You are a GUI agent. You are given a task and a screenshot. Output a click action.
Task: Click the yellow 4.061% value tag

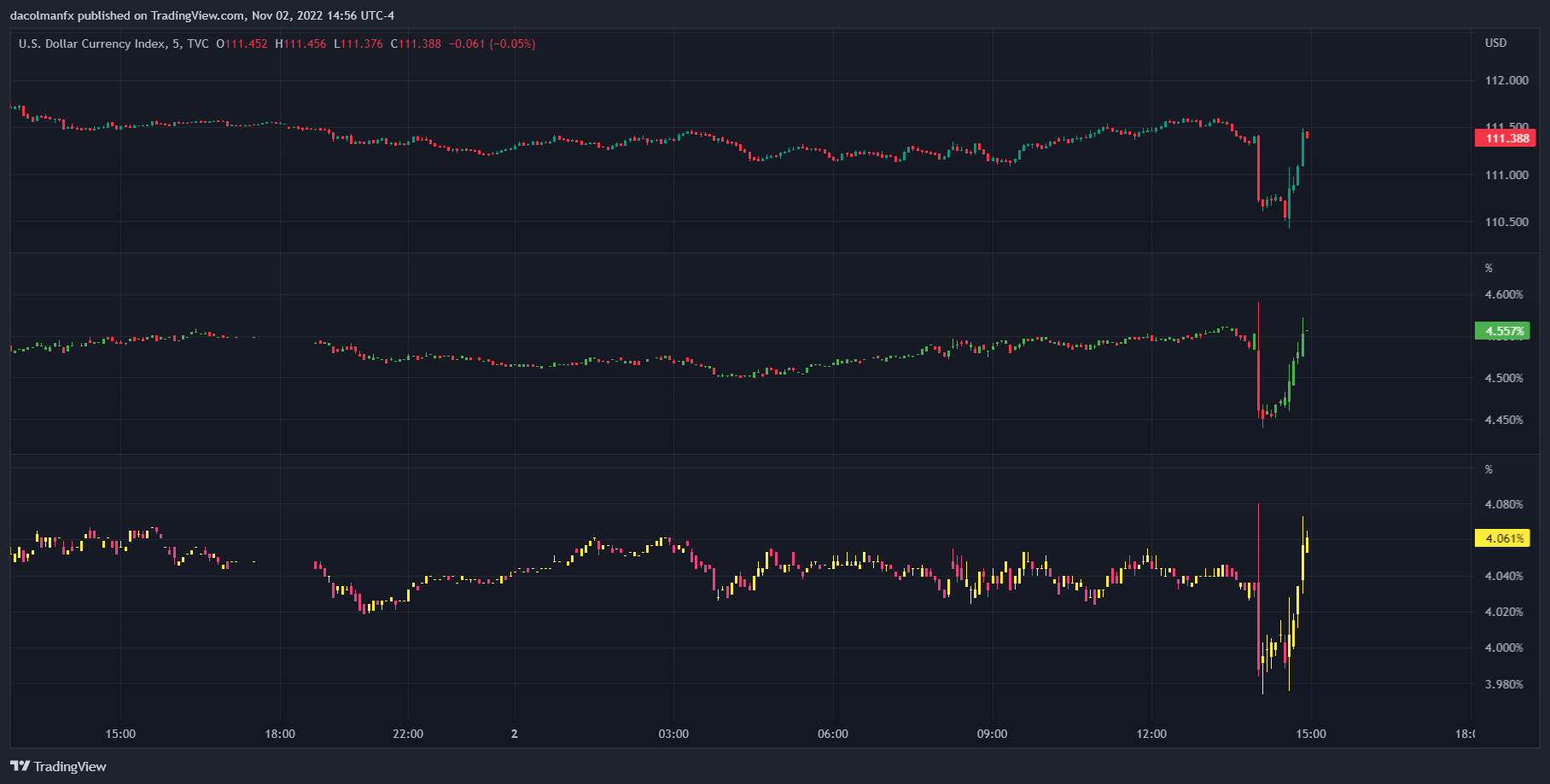pyautogui.click(x=1503, y=538)
